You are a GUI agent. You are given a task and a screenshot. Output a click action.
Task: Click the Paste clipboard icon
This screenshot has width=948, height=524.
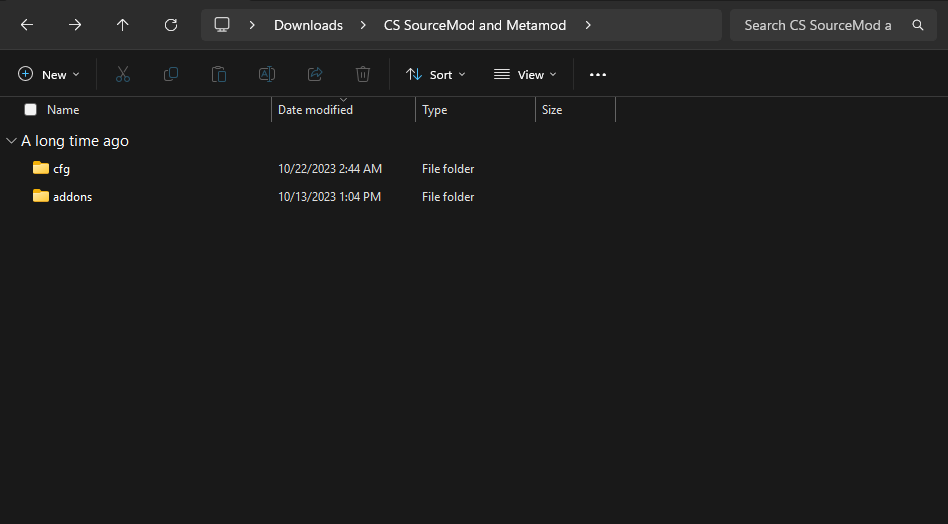219,74
